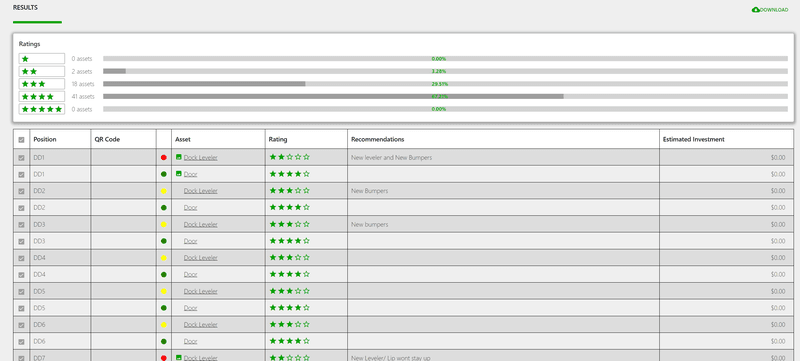The height and width of the screenshot is (361, 800).
Task: Click three-star rating of DD3 Dock Leveler
Action: pyautogui.click(x=289, y=224)
